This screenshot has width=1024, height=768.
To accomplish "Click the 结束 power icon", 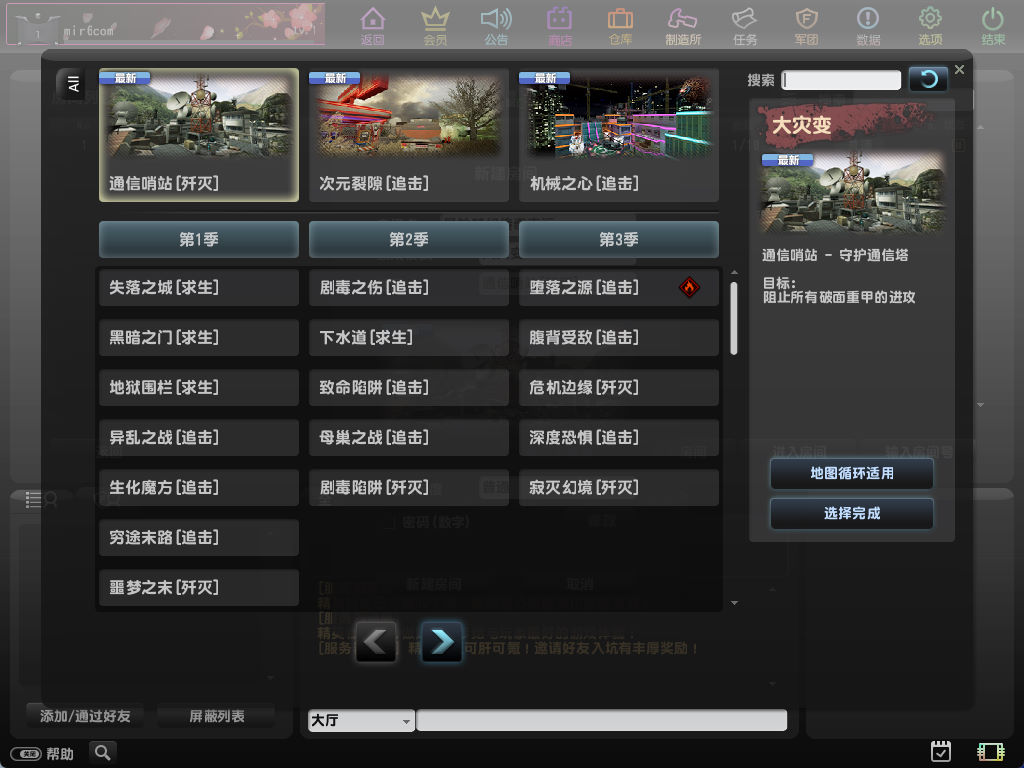I will pos(993,25).
